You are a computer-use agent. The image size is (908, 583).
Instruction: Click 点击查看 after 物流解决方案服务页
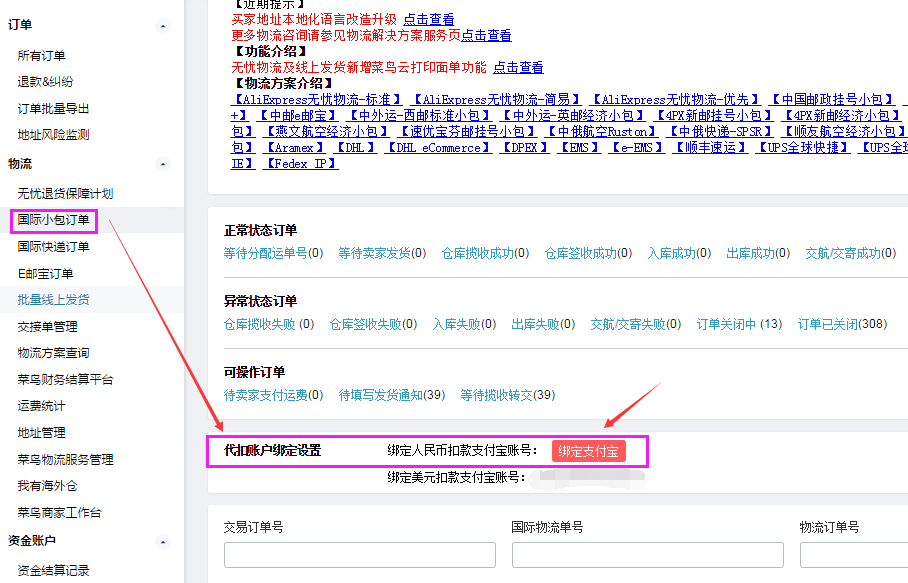[x=486, y=35]
